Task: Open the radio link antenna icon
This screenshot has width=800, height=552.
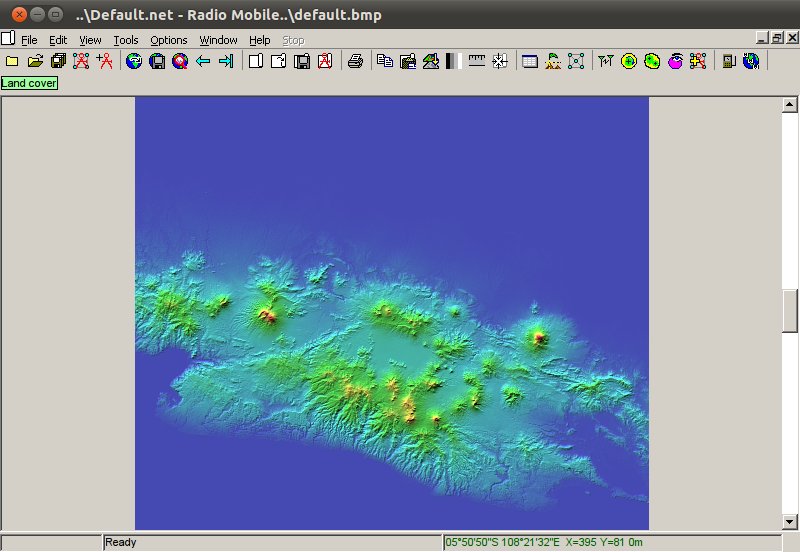Action: pyautogui.click(x=605, y=62)
